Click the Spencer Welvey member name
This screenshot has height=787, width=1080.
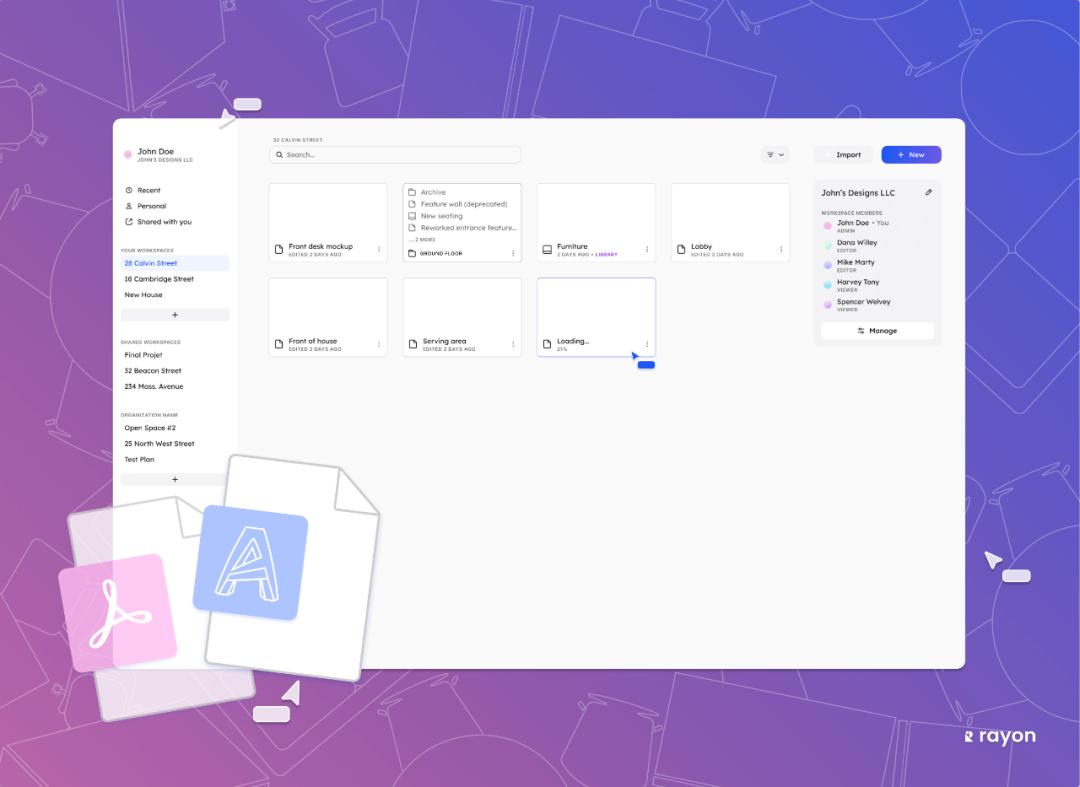(864, 302)
